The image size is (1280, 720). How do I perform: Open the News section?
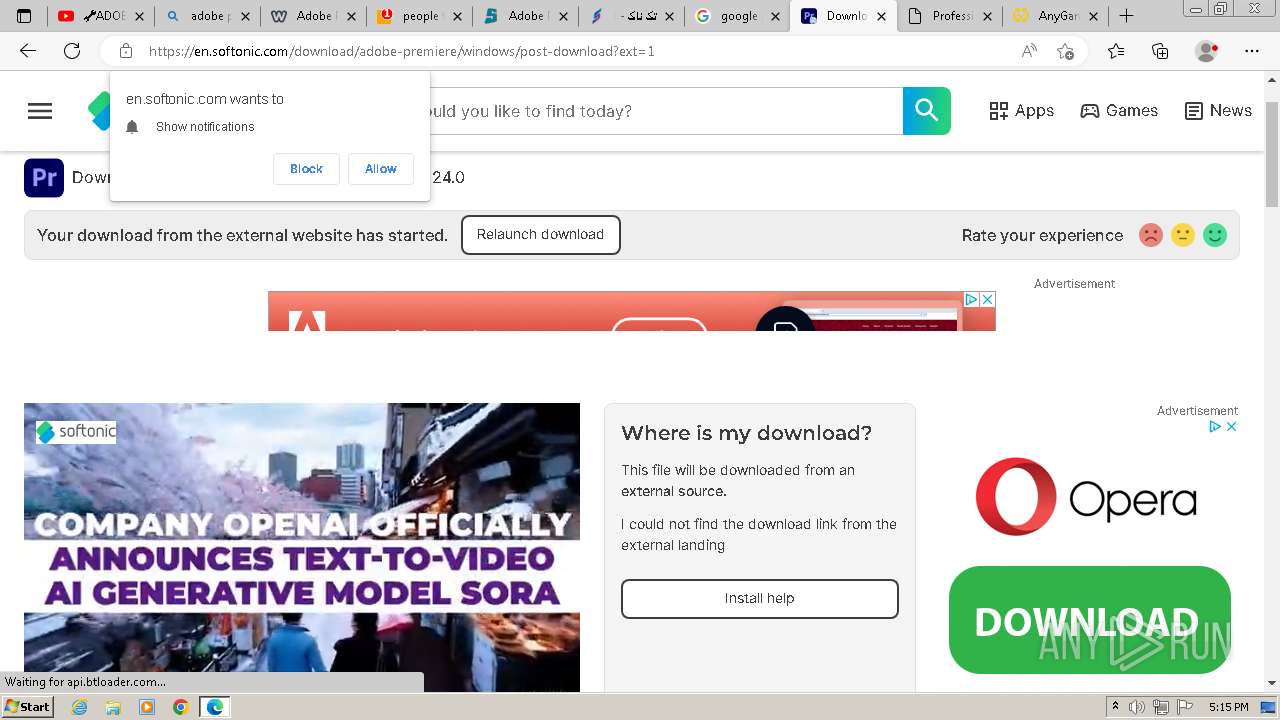[x=1218, y=111]
